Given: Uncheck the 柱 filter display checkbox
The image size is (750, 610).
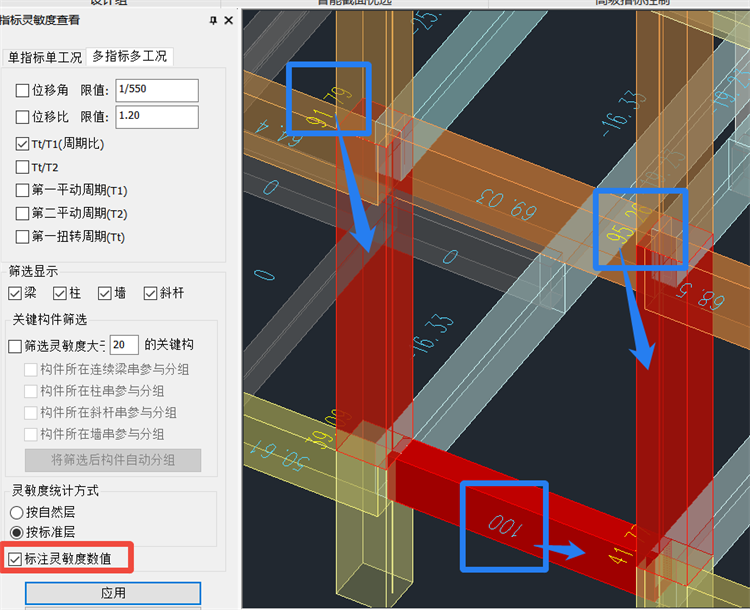Looking at the screenshot, I should (x=59, y=293).
